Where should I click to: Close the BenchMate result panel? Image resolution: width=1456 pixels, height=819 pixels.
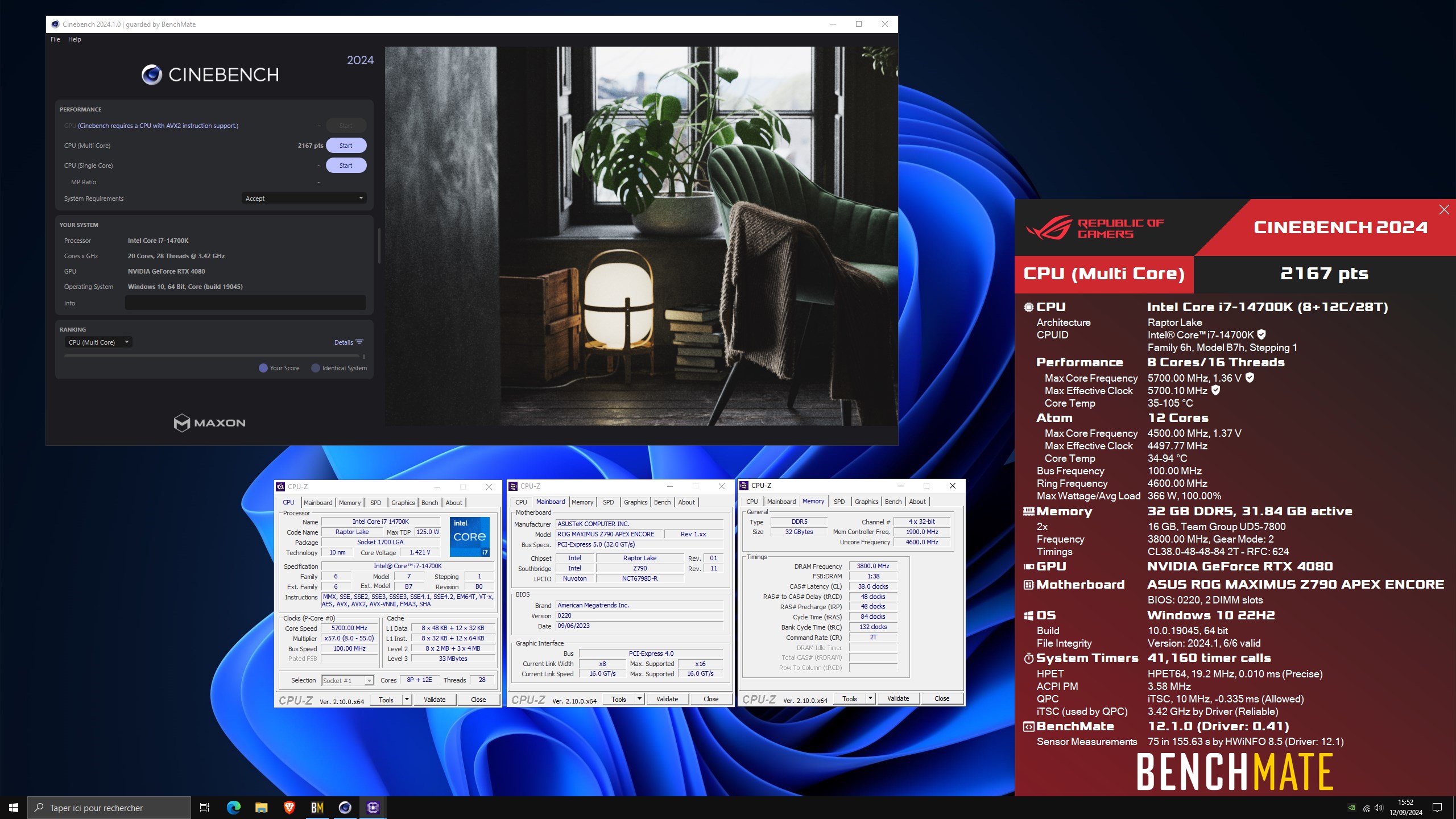(x=1444, y=210)
